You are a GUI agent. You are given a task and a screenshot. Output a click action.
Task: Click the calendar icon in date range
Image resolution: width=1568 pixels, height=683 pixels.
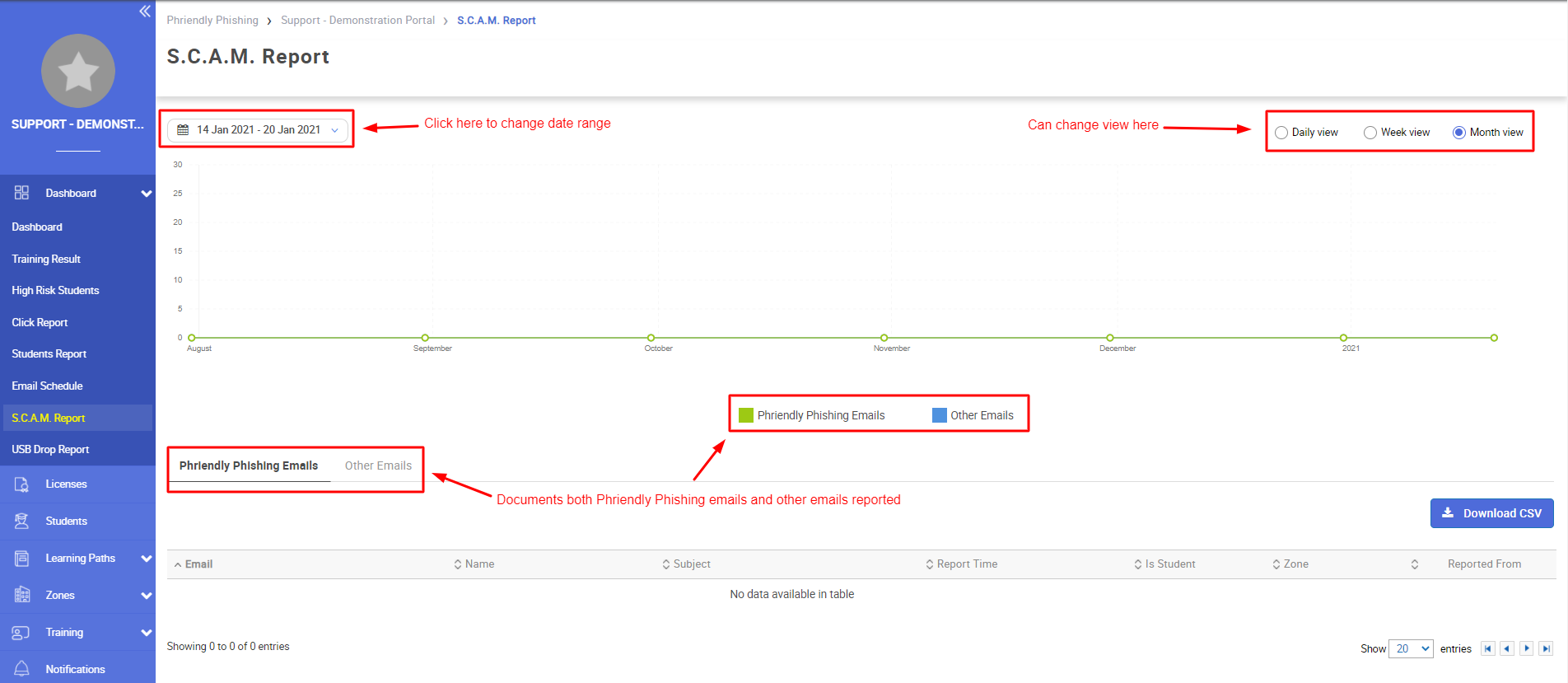click(x=183, y=130)
